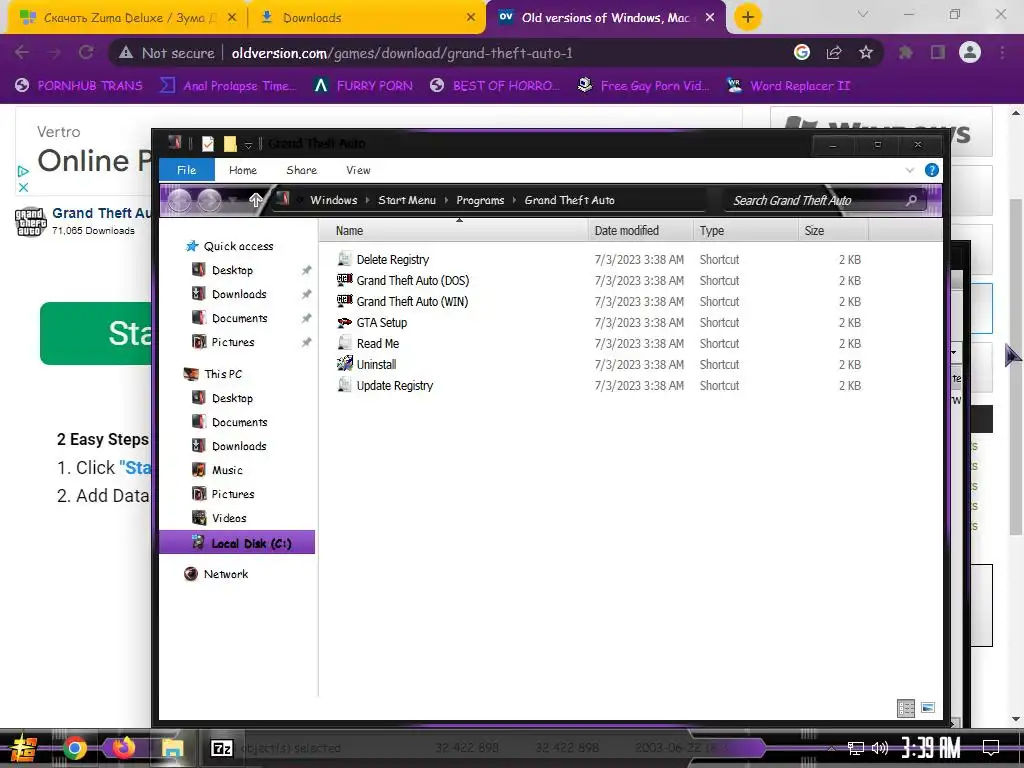Open Explorer help question mark icon
Image resolution: width=1024 pixels, height=768 pixels.
click(x=932, y=170)
